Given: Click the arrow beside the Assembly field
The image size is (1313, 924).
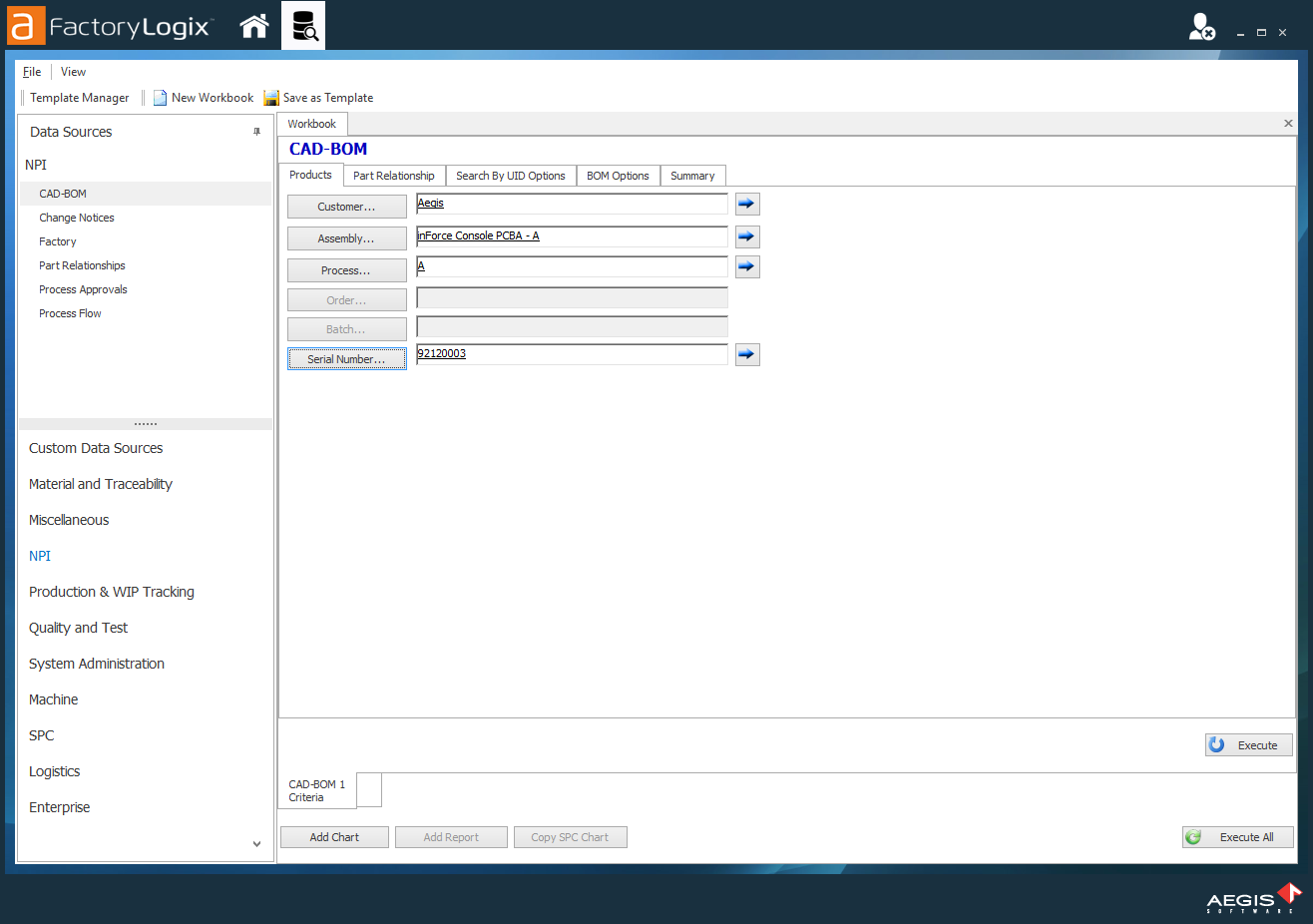Looking at the screenshot, I should click(746, 236).
